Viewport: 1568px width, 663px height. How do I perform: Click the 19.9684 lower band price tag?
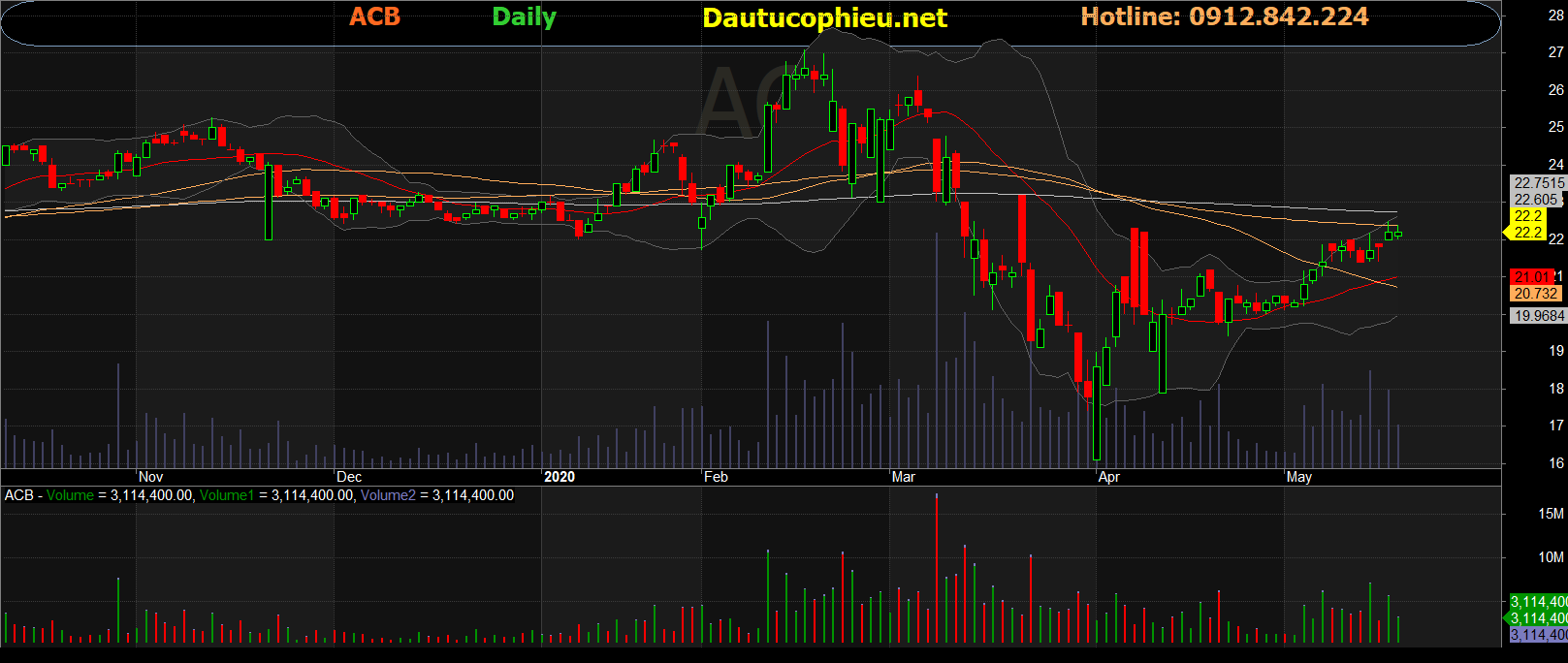click(1539, 316)
